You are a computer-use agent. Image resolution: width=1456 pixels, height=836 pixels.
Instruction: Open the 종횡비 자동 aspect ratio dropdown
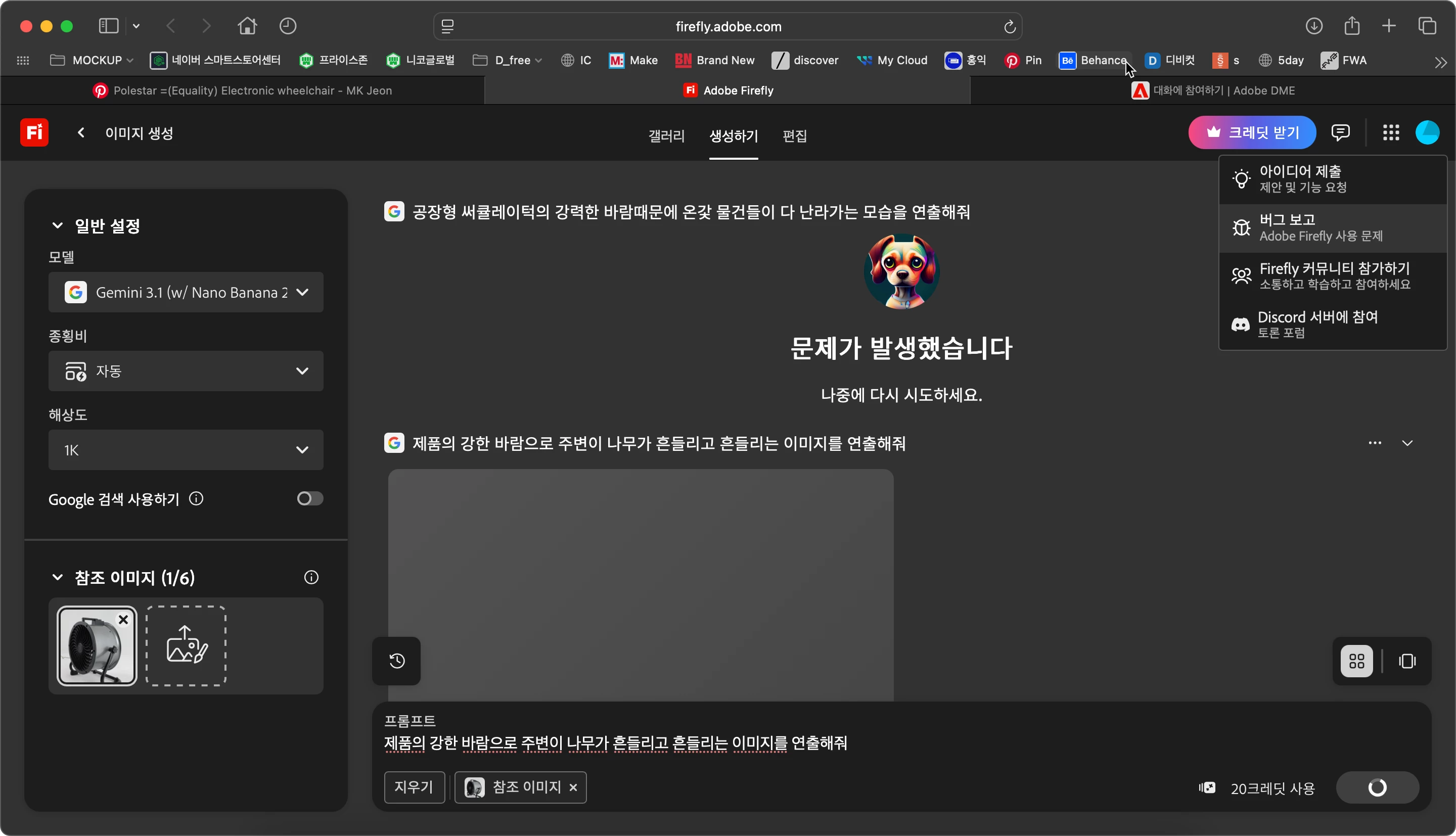pyautogui.click(x=186, y=371)
